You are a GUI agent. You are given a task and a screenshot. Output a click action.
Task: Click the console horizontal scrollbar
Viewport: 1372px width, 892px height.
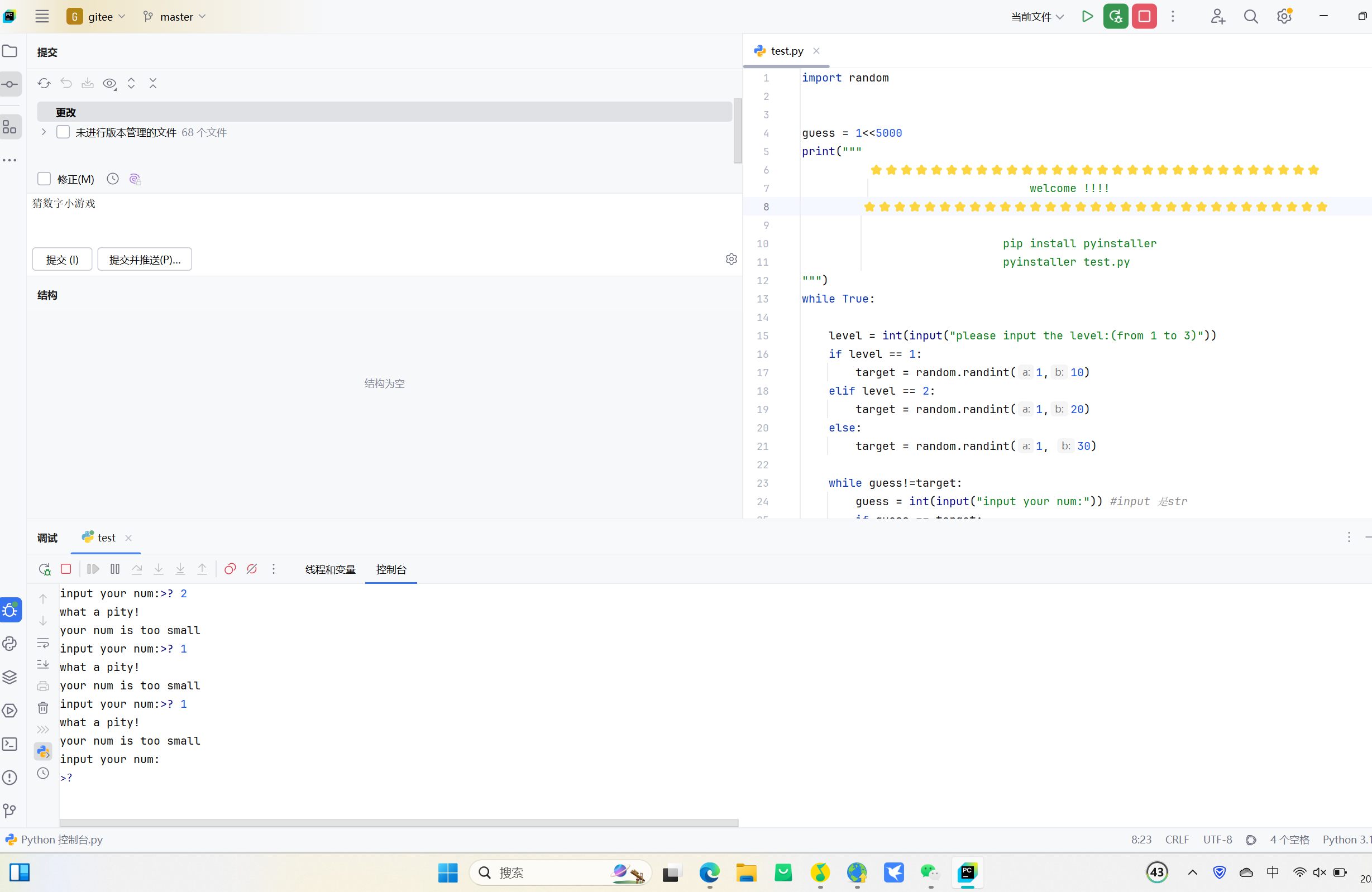click(399, 822)
